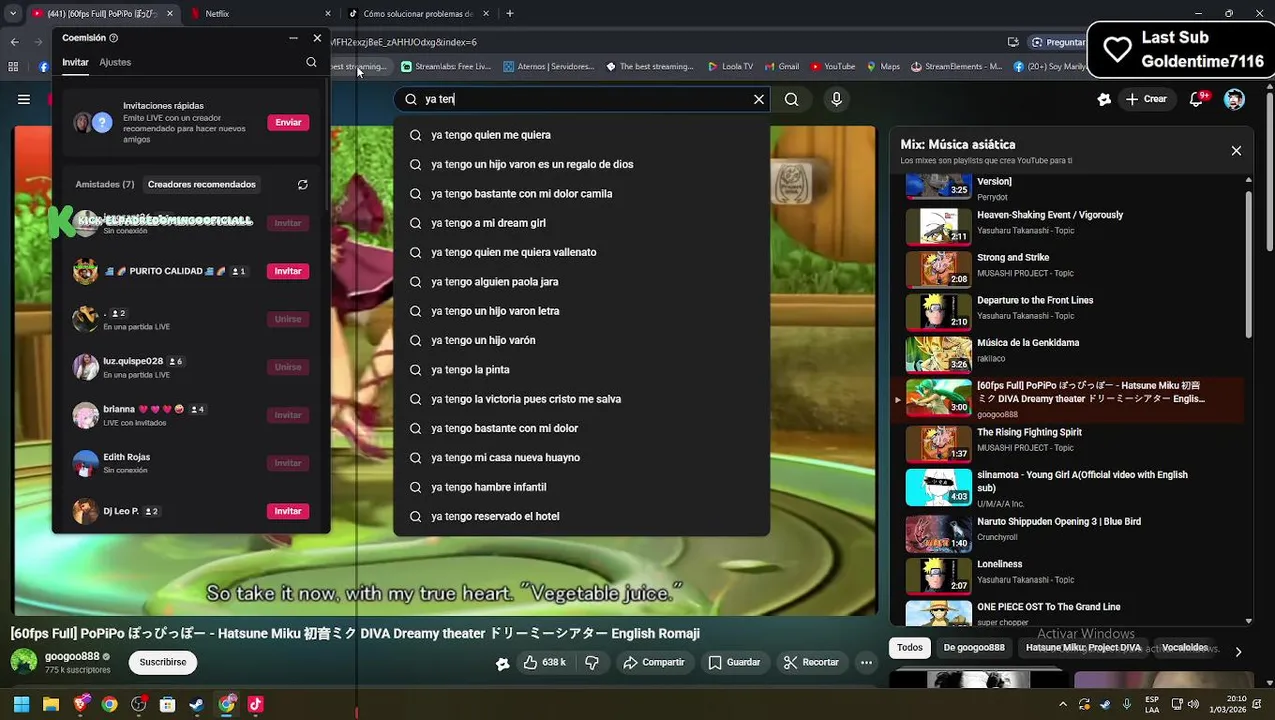Image resolution: width=1275 pixels, height=720 pixels.
Task: Clear the YouTube search box with the X
Action: [x=759, y=99]
